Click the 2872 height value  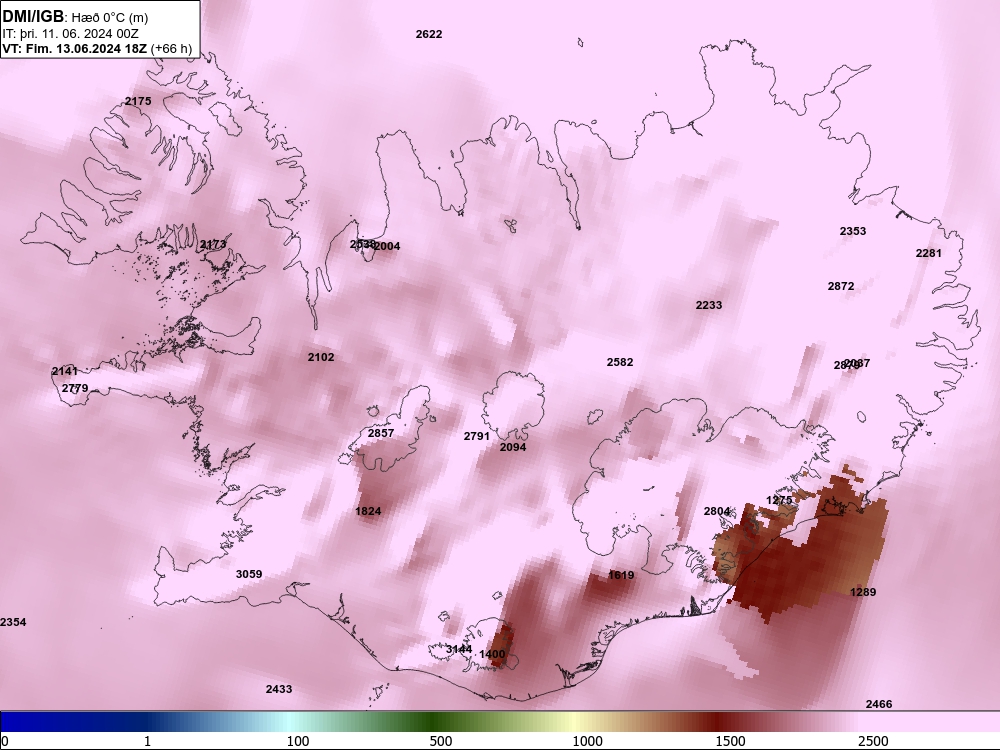pyautogui.click(x=841, y=286)
